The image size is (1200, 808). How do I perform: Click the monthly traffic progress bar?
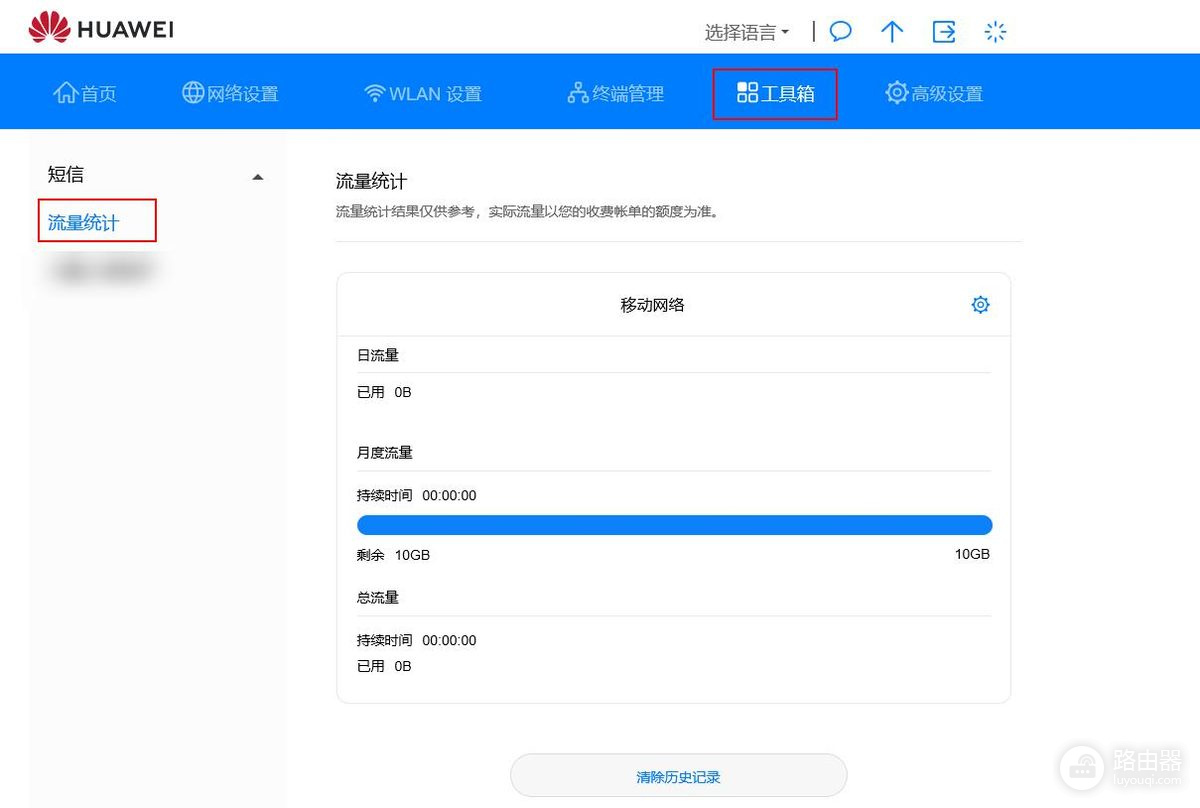(x=674, y=525)
